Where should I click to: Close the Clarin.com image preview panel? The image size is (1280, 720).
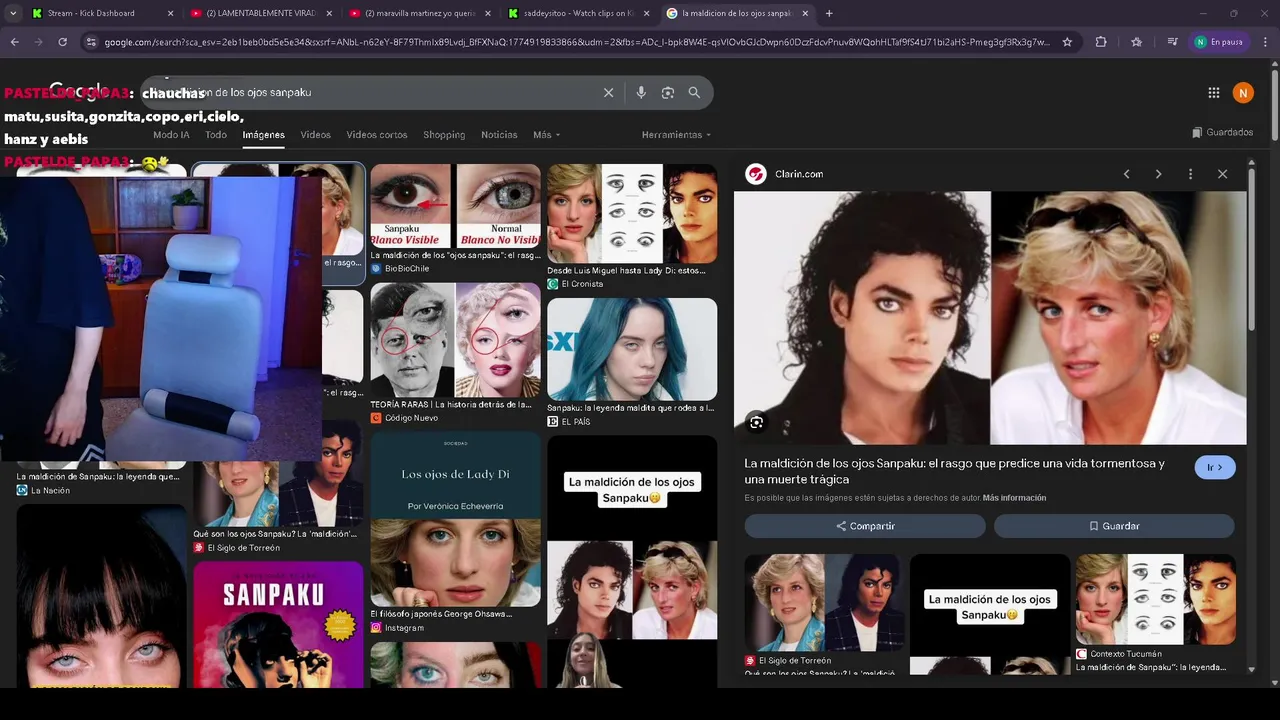(1222, 174)
